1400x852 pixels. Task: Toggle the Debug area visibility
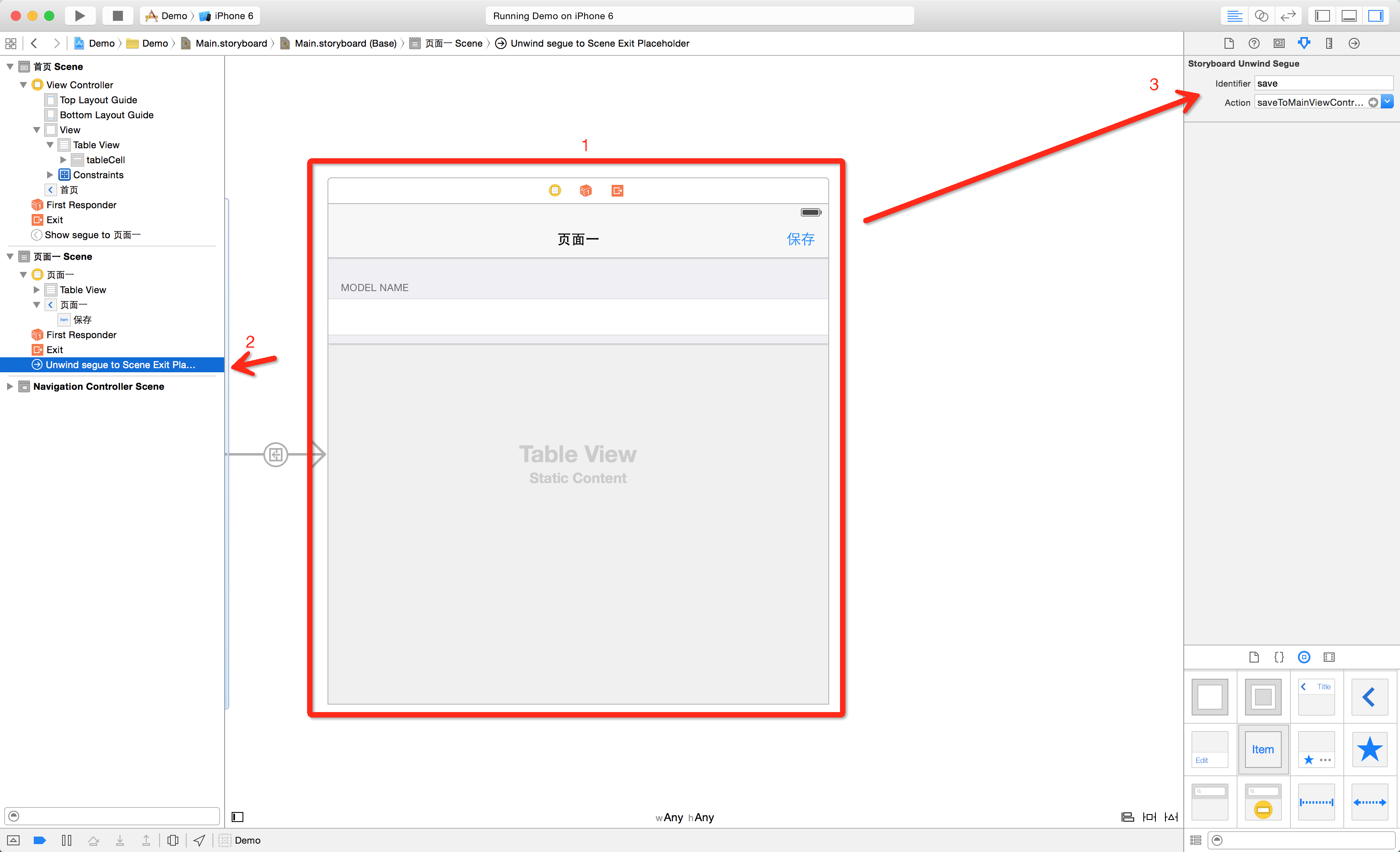pyautogui.click(x=1349, y=16)
